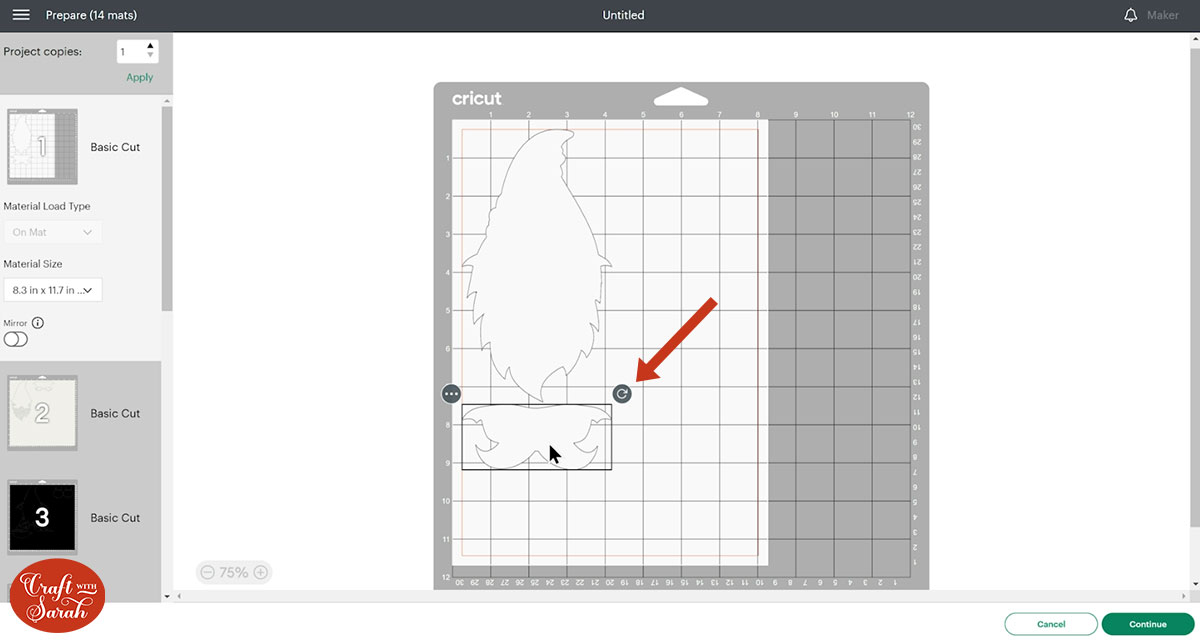Viewport: 1200px width, 643px height.
Task: Zoom in with the plus icon
Action: (260, 573)
